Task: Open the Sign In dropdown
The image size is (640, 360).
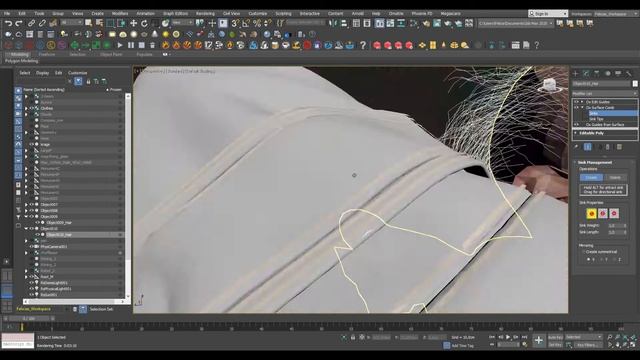Action: (548, 13)
